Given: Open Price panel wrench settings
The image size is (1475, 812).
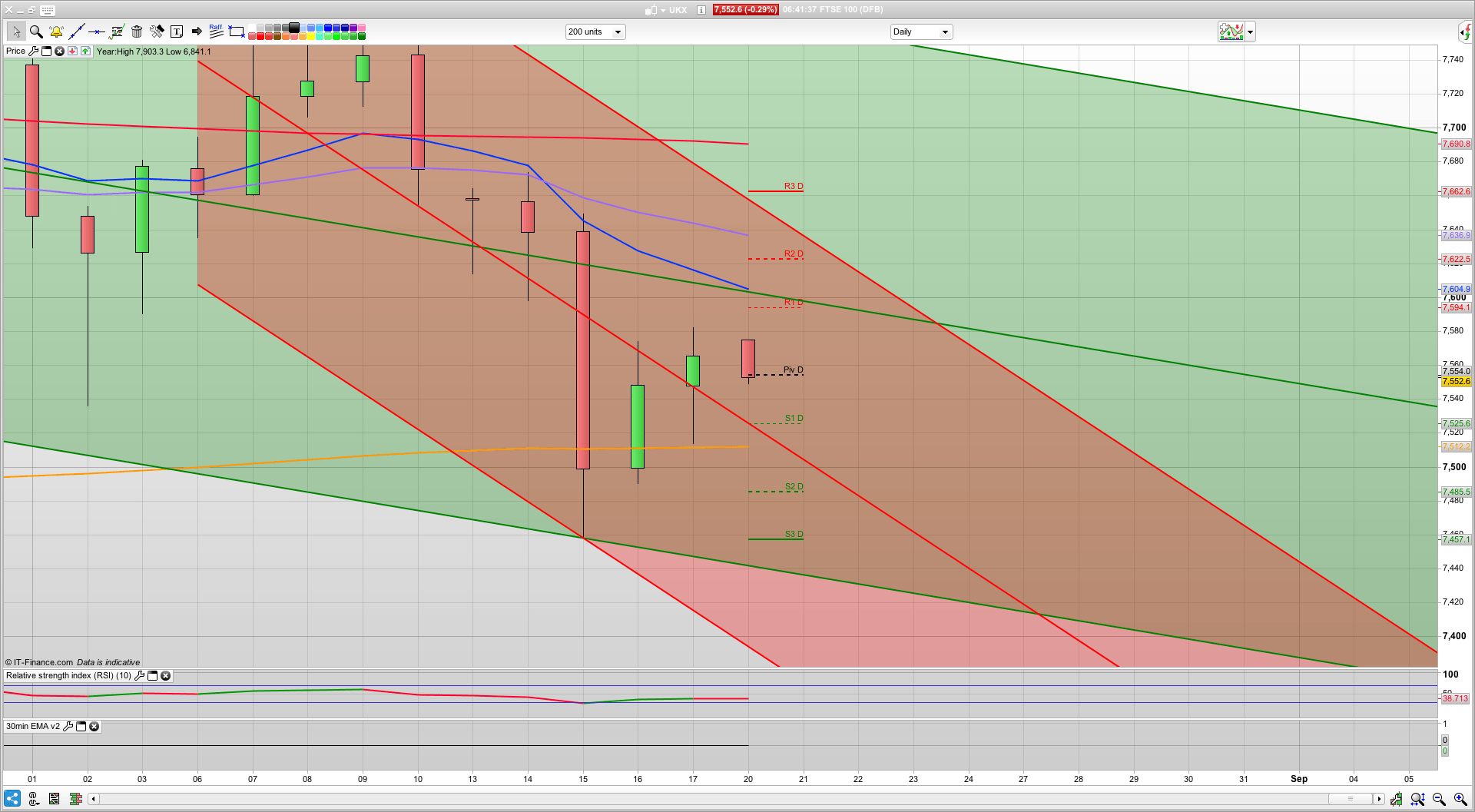Looking at the screenshot, I should 33,51.
